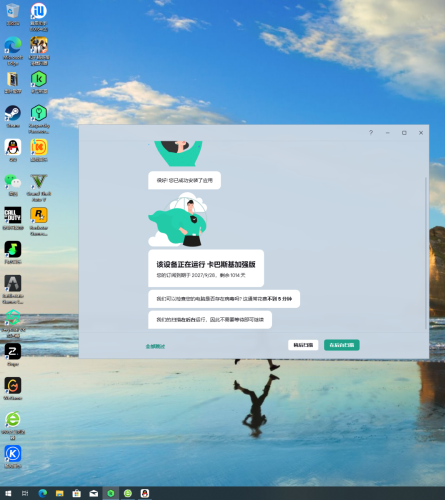445x500 pixels.
Task: Open the WeChat desktop shortcut
Action: [13, 185]
